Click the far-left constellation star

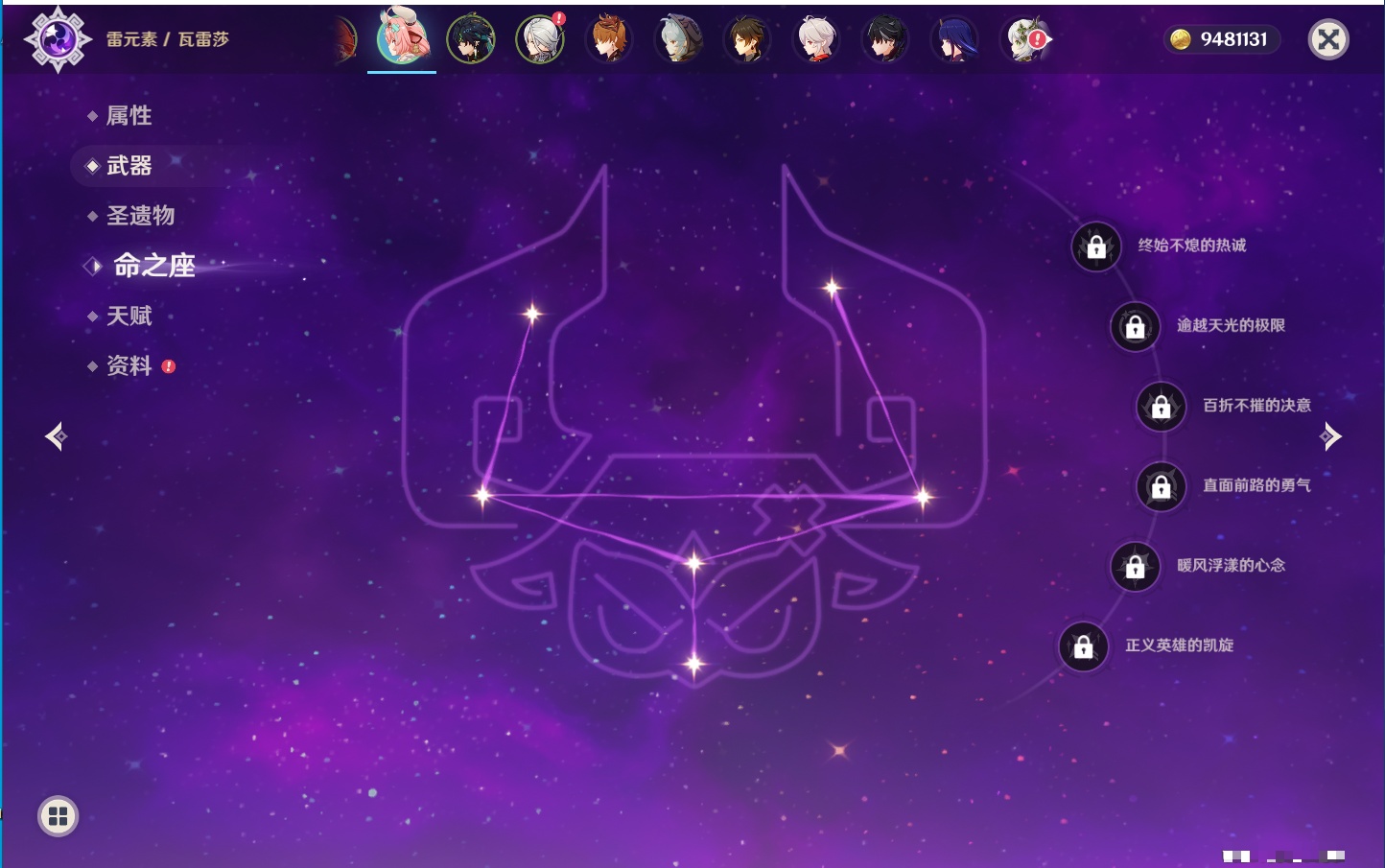pyautogui.click(x=482, y=495)
